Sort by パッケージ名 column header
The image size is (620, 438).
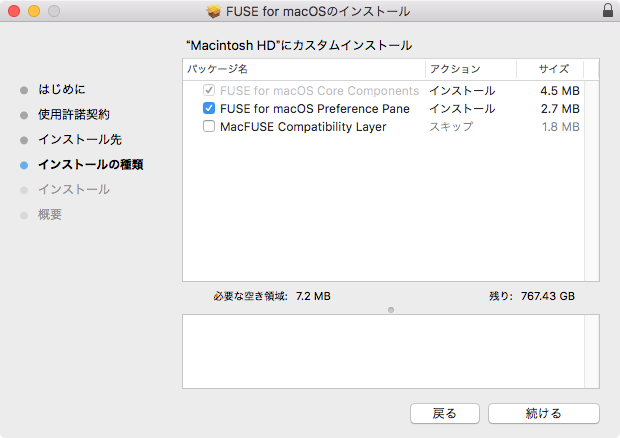click(x=304, y=69)
